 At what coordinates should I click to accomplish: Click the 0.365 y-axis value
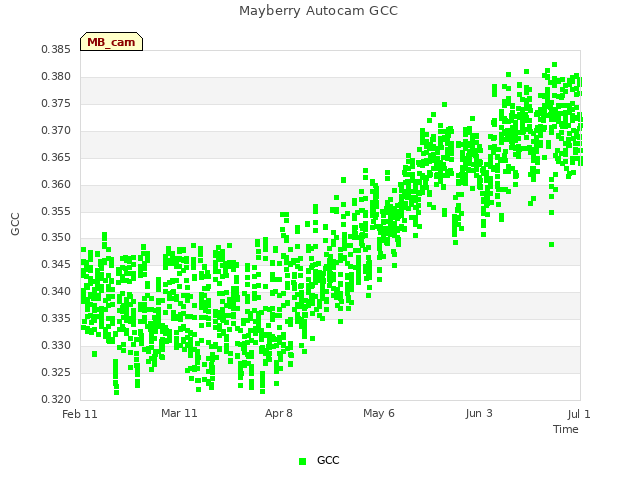pos(56,157)
